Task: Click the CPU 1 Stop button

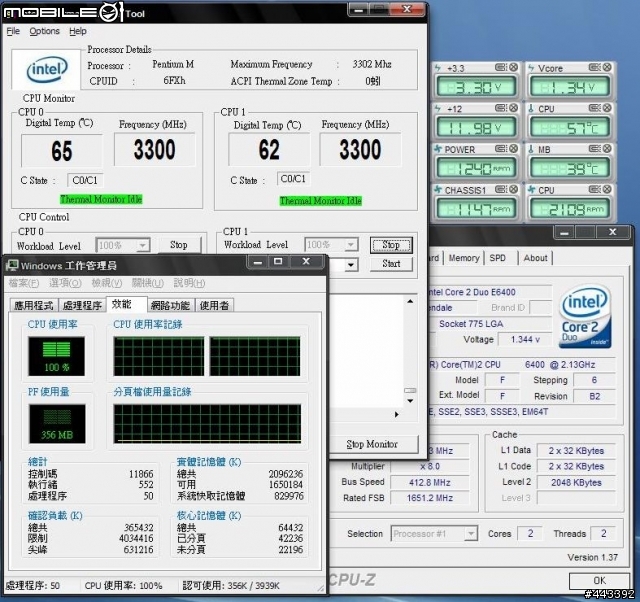Action: tap(391, 245)
